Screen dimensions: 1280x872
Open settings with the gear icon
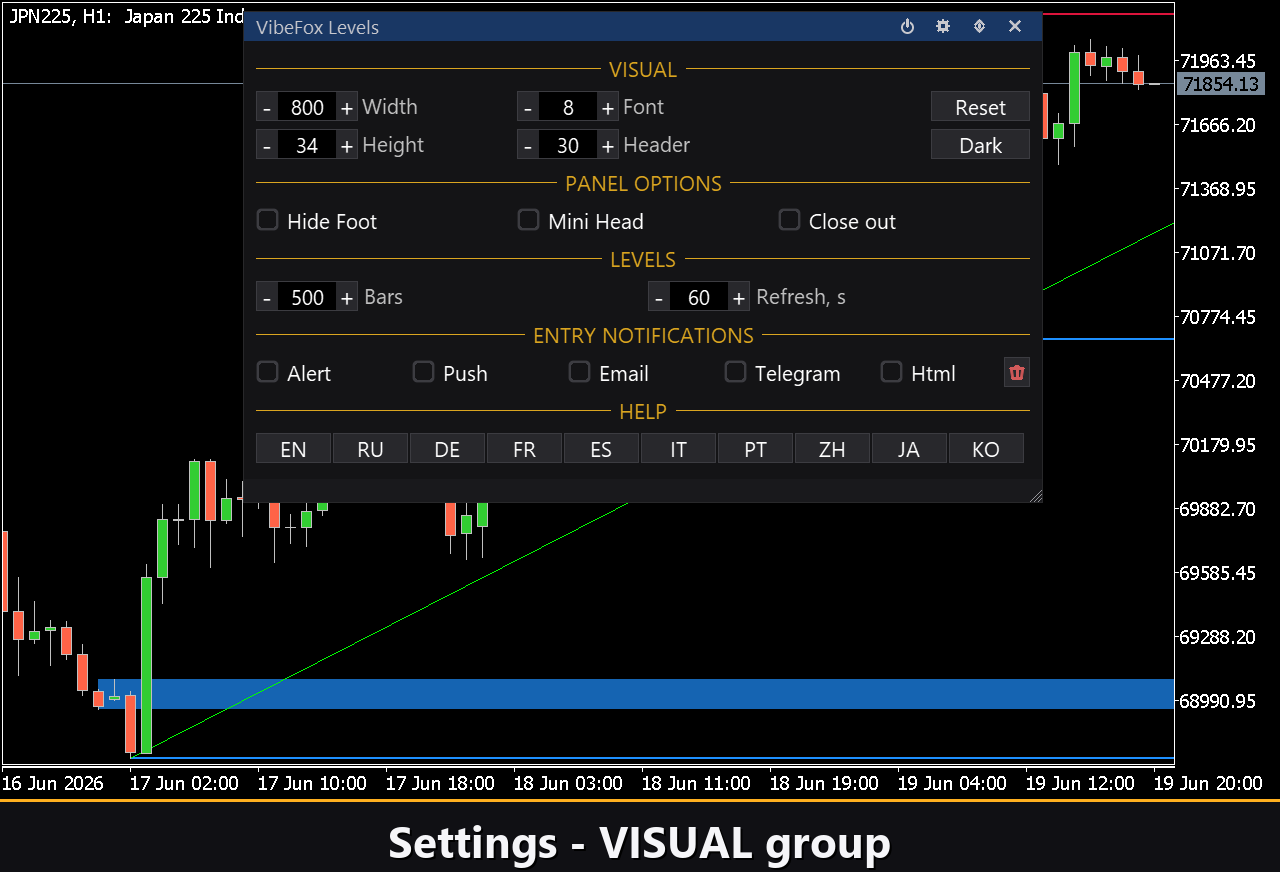pyautogui.click(x=943, y=27)
